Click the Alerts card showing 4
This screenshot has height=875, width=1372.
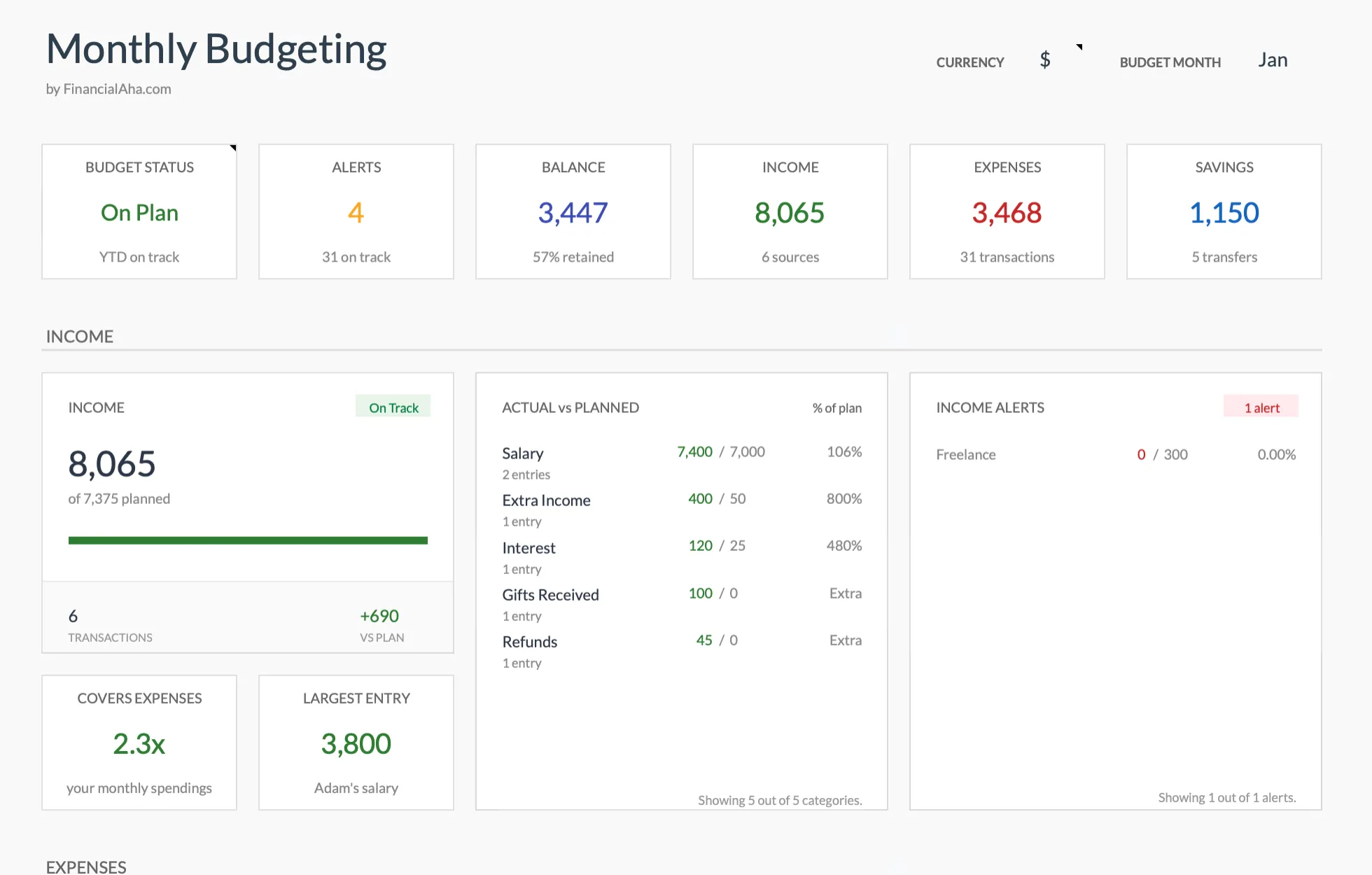click(x=356, y=211)
